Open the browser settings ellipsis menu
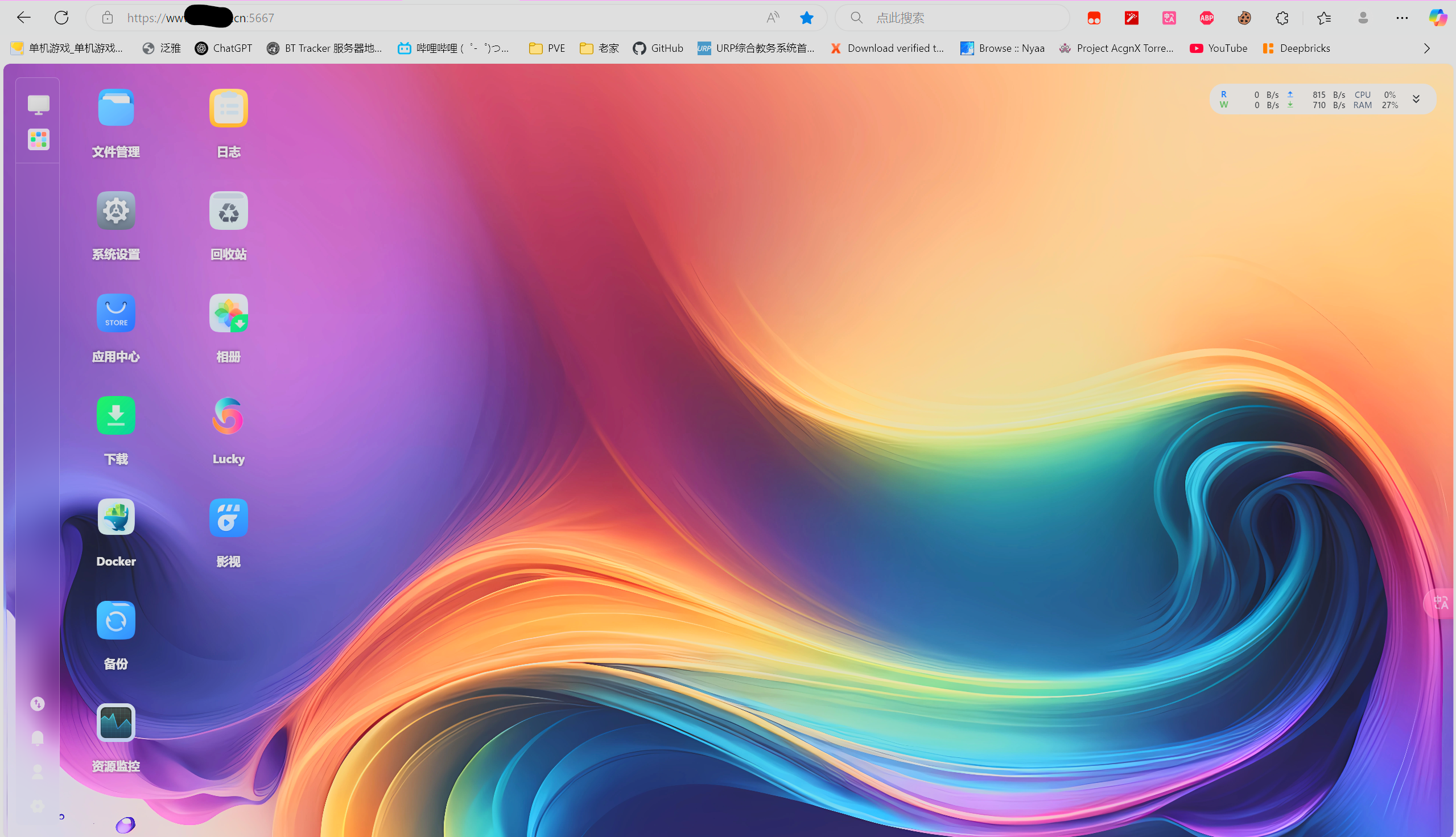 1402,18
